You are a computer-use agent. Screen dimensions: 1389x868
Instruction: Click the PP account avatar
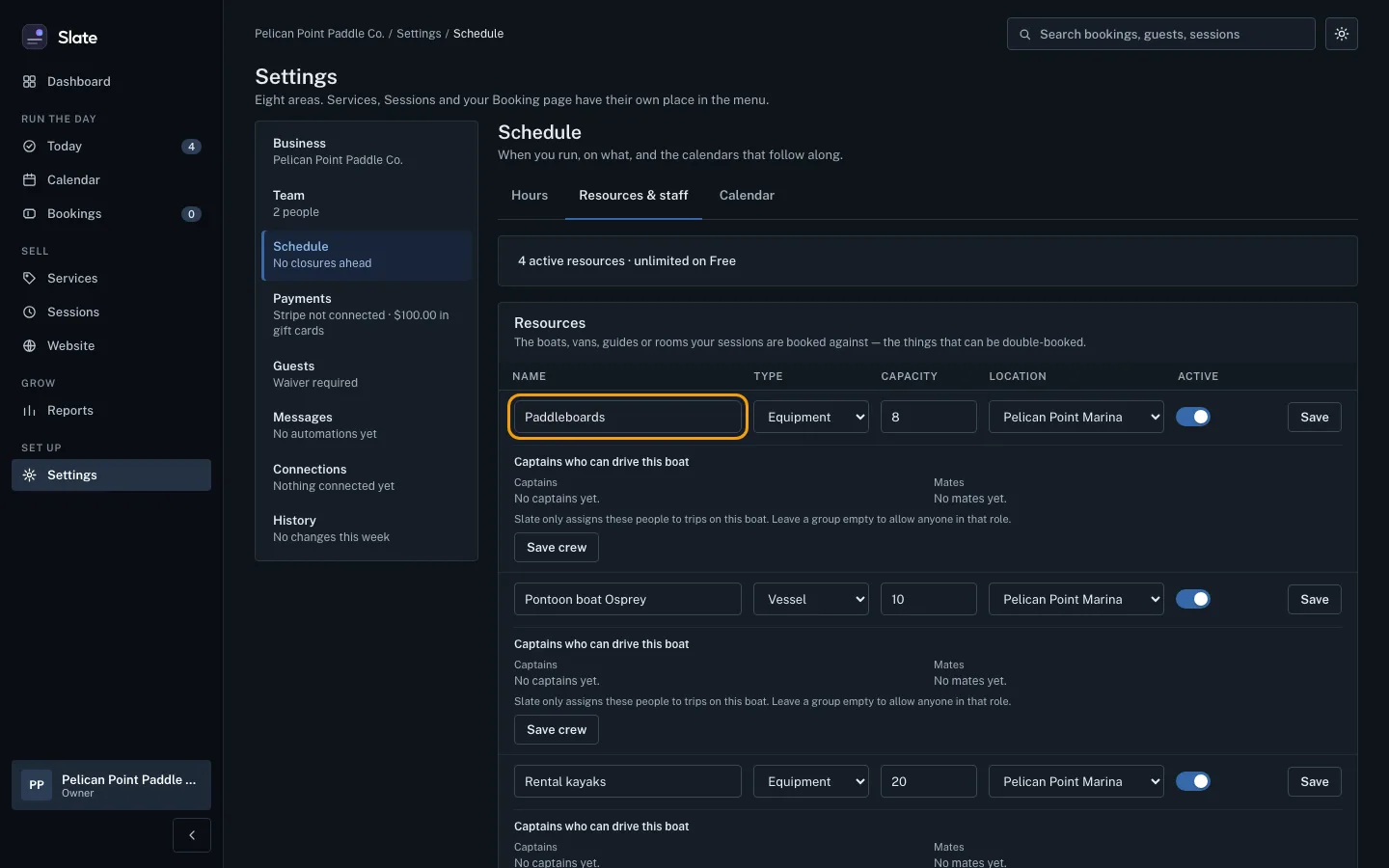[x=37, y=785]
